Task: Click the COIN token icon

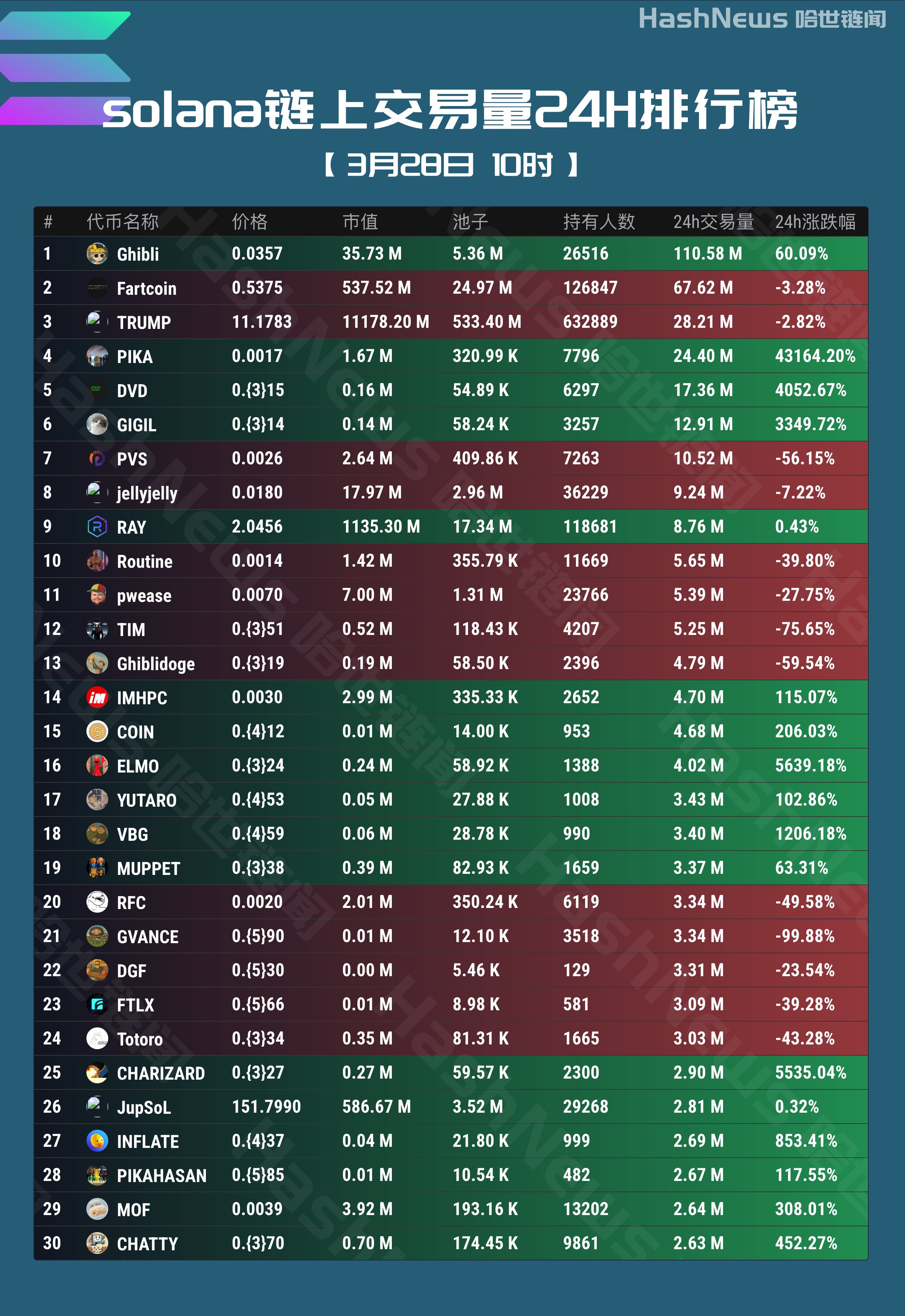Action: coord(97,731)
